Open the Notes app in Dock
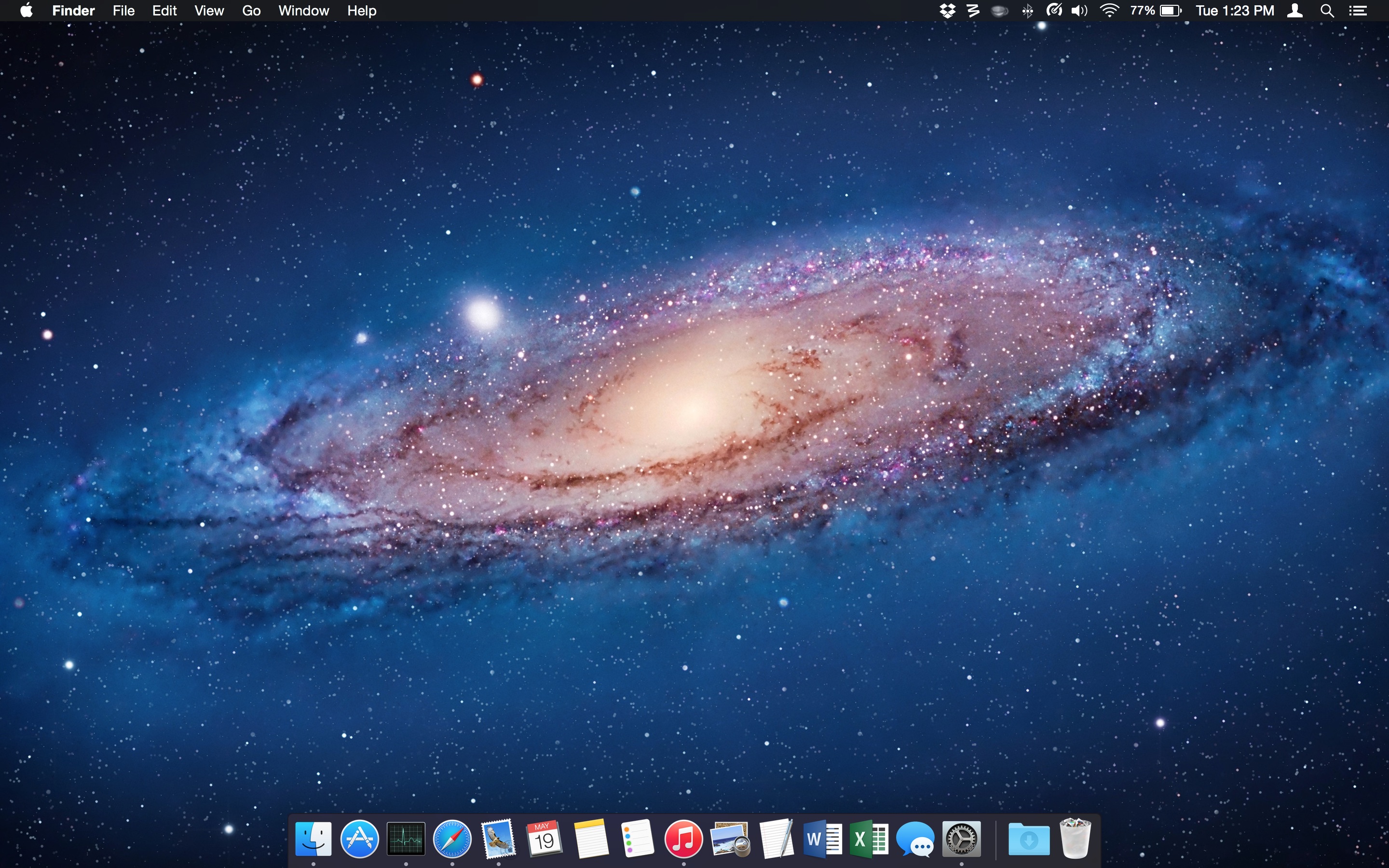The height and width of the screenshot is (868, 1389). 591,839
